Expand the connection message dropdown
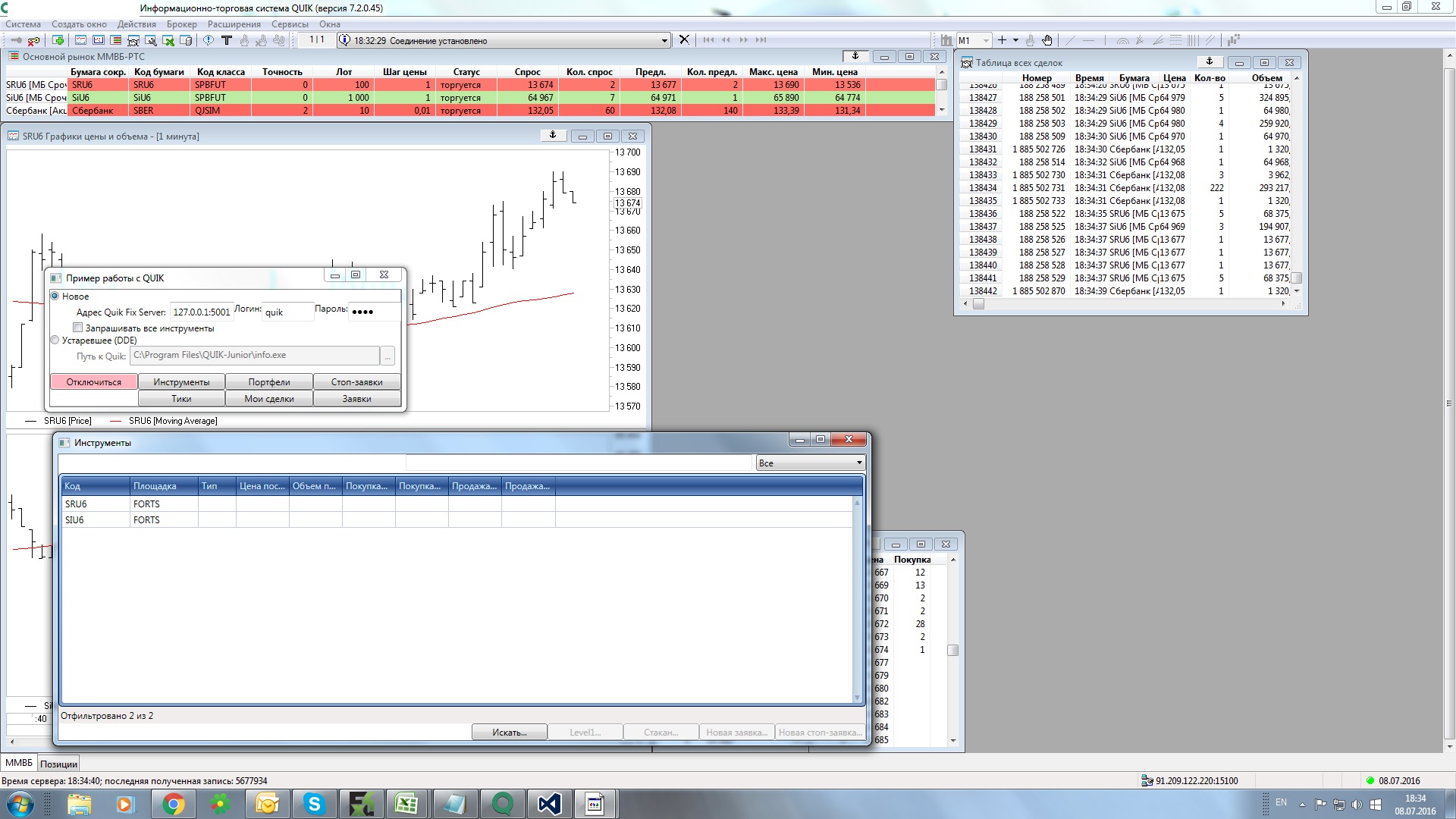The image size is (1456, 819). point(664,41)
